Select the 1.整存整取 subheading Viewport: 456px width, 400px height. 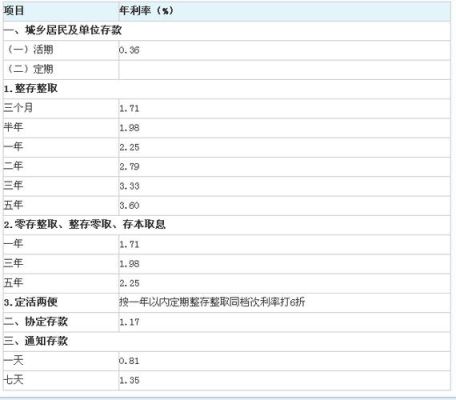coord(31,89)
